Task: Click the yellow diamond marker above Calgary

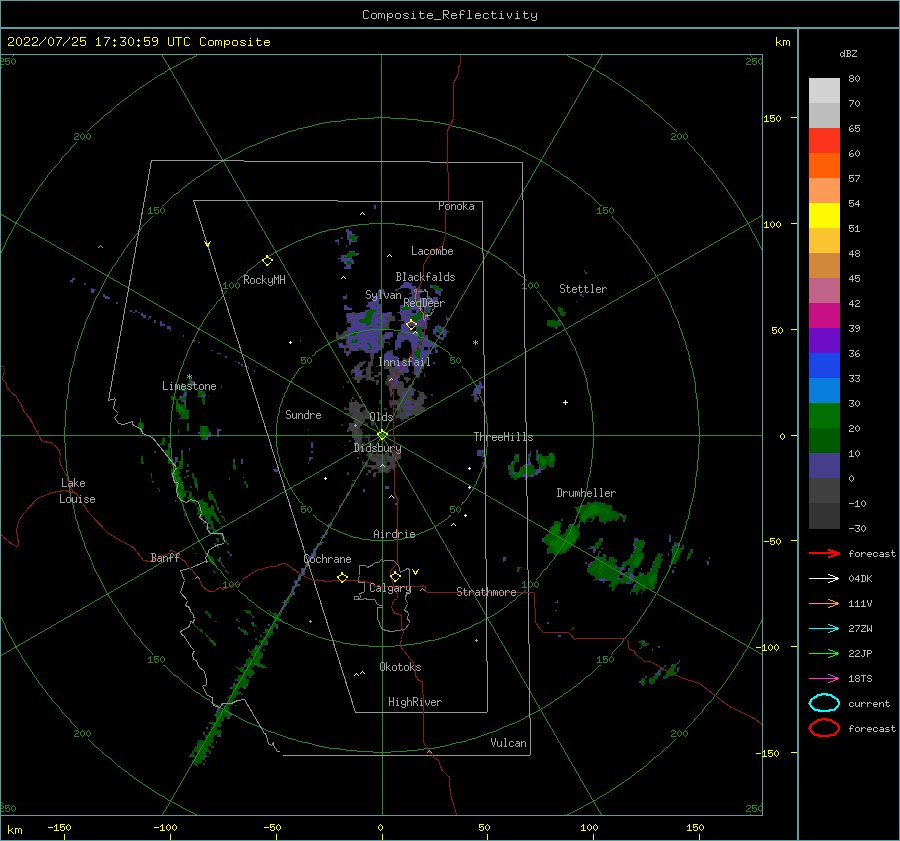Action: [x=395, y=576]
